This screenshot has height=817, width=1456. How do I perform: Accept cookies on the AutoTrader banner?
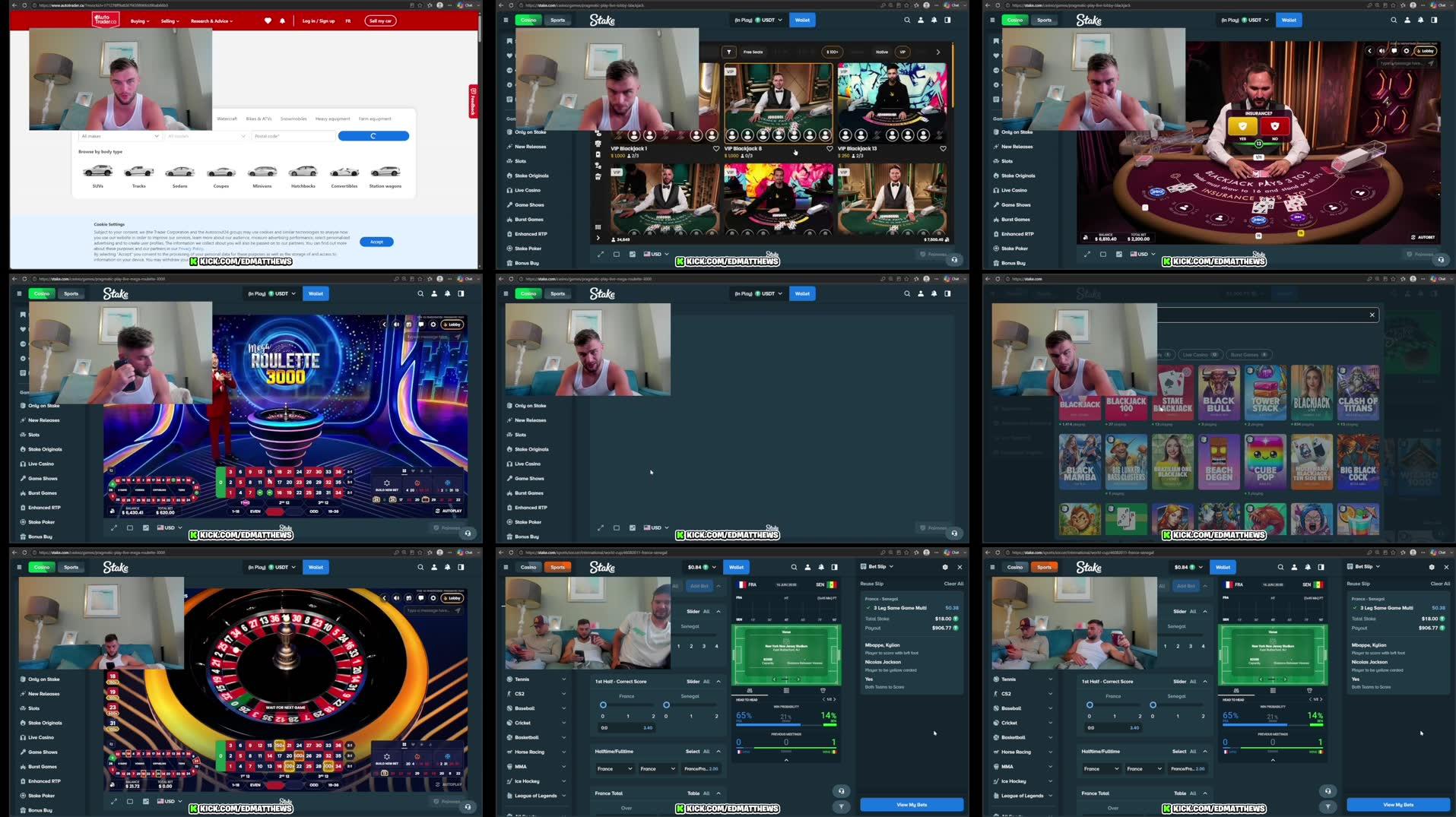pos(376,242)
